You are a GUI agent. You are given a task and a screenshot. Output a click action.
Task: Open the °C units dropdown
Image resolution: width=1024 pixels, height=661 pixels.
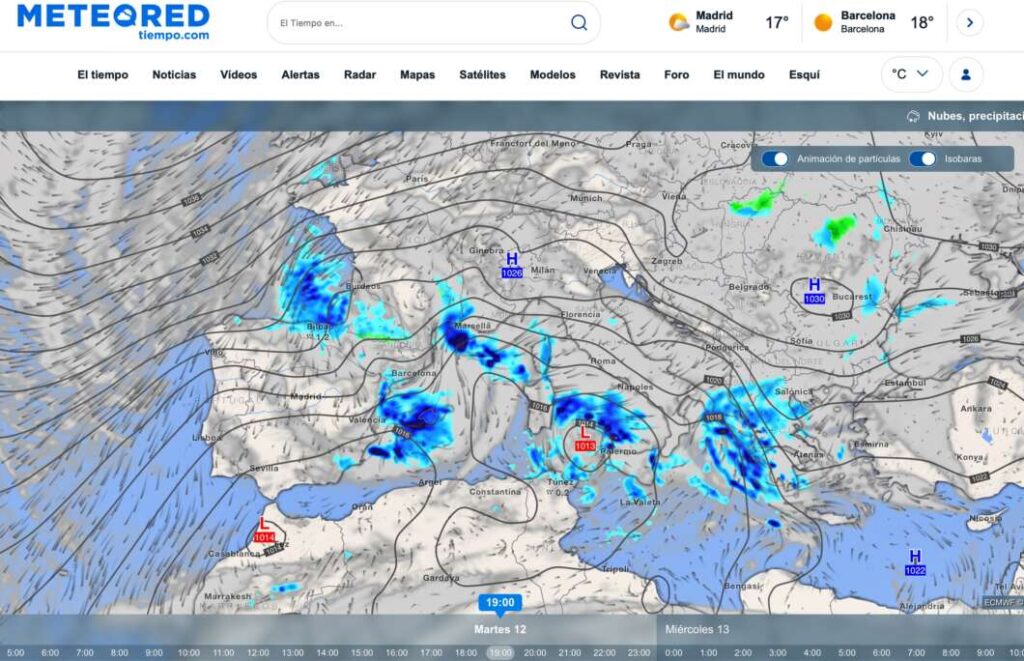[911, 74]
